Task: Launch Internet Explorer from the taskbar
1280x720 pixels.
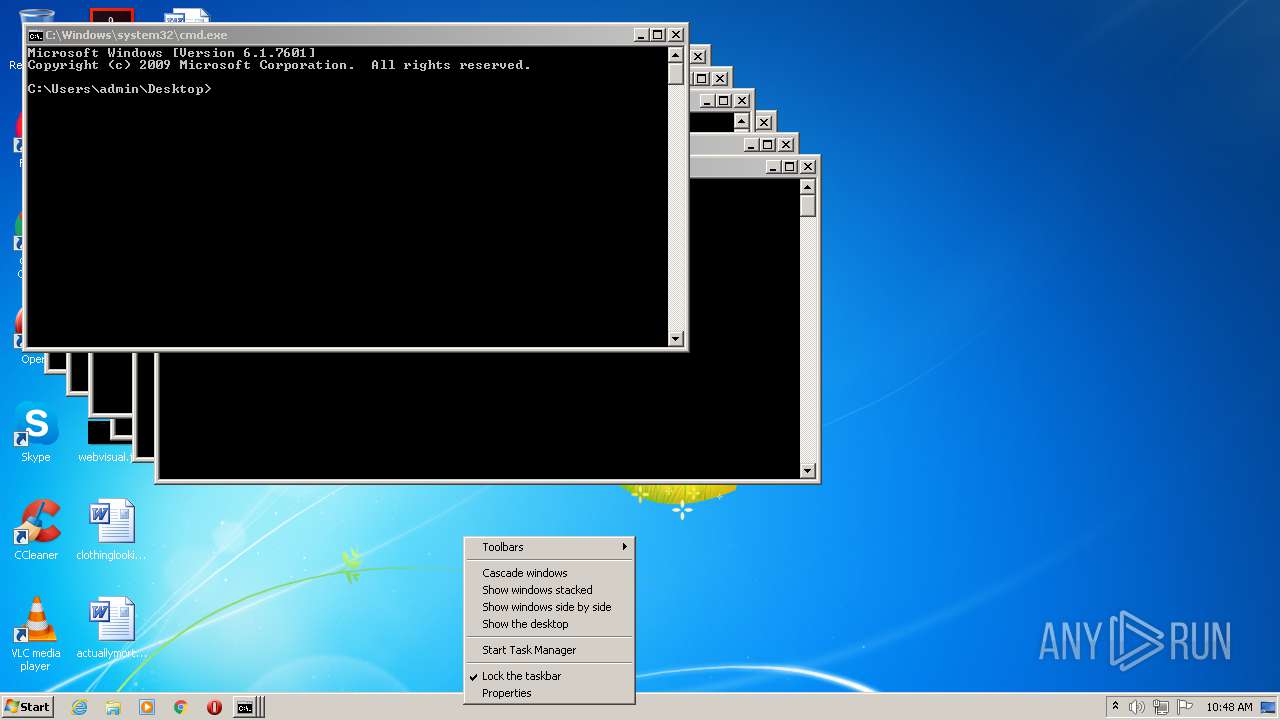Action: 79,707
